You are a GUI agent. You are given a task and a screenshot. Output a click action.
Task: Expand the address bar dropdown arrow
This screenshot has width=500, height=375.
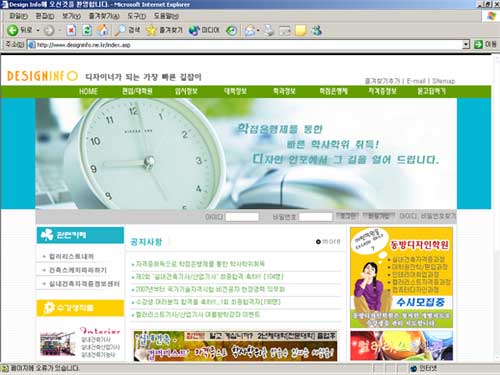pos(466,44)
